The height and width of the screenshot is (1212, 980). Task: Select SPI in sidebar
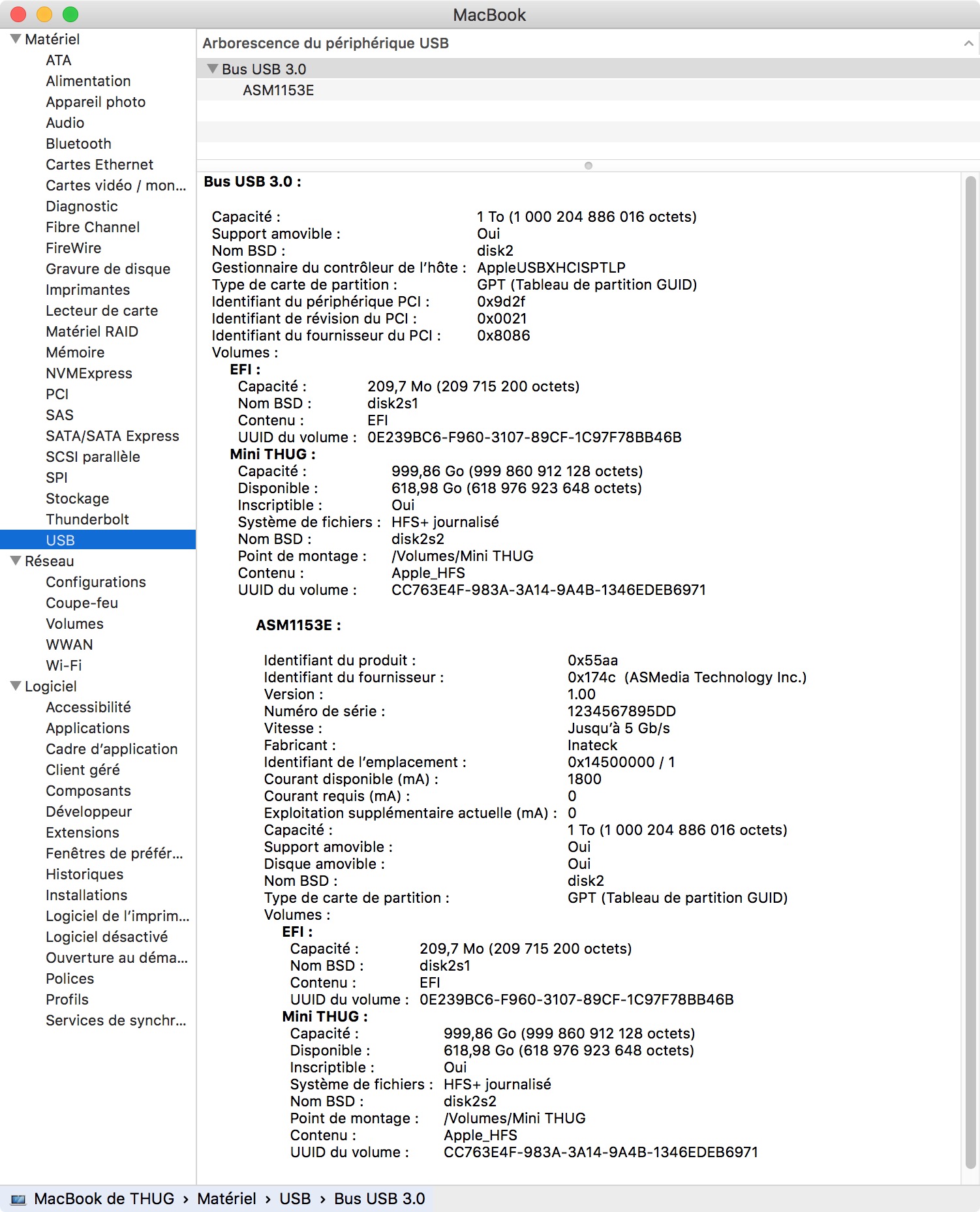tap(57, 477)
